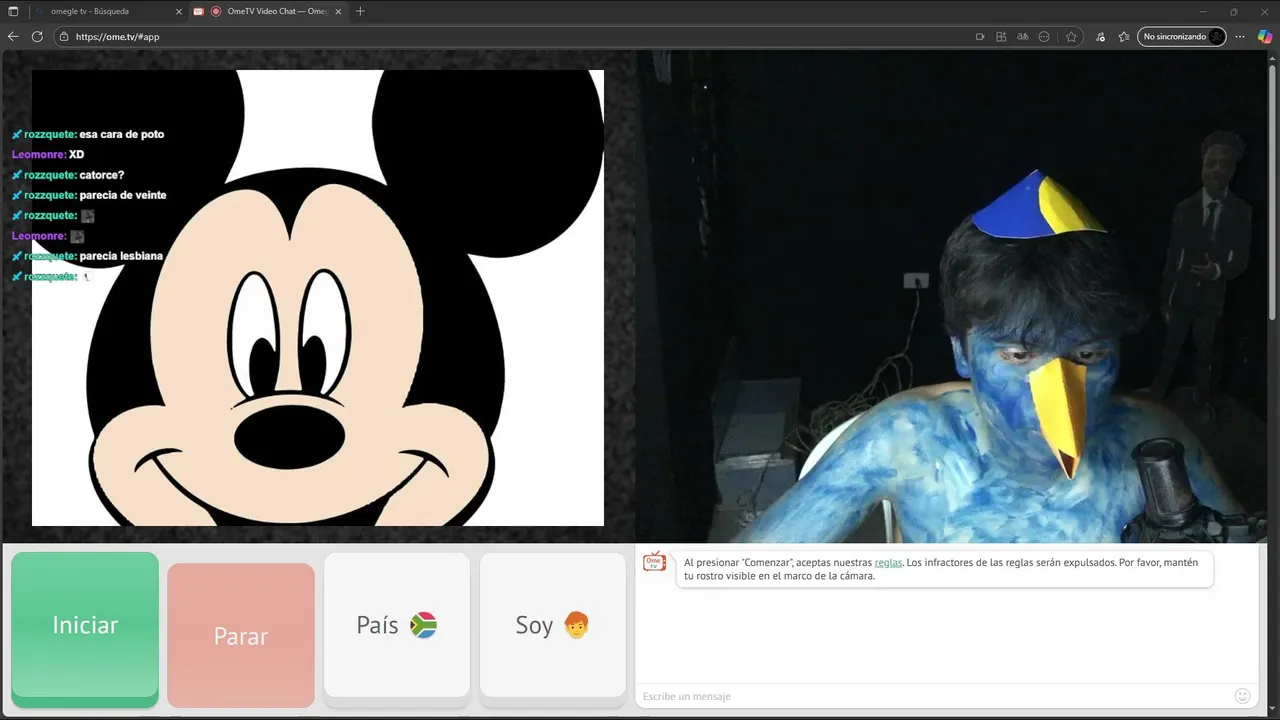Click the install app icon
Image resolution: width=1280 pixels, height=720 pixels.
1001,36
